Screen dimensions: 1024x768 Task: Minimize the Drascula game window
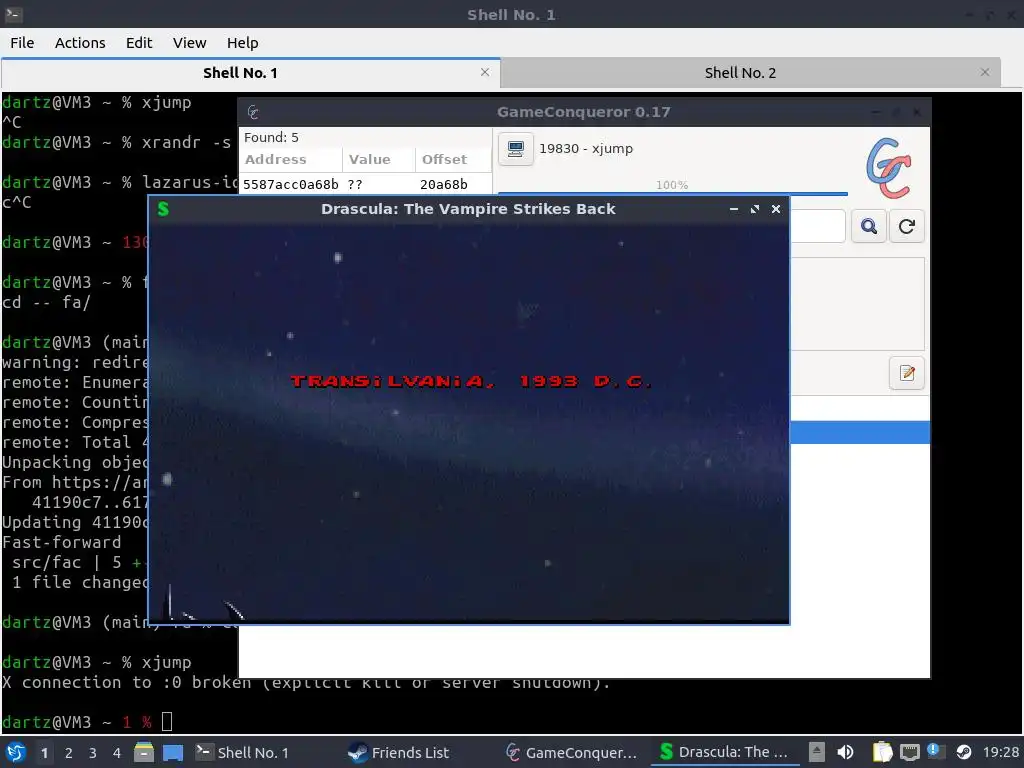pyautogui.click(x=733, y=209)
